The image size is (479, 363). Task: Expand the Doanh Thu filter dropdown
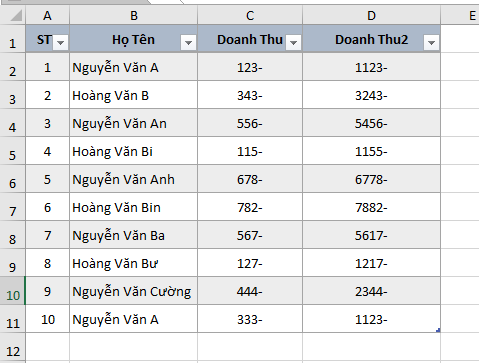(294, 43)
